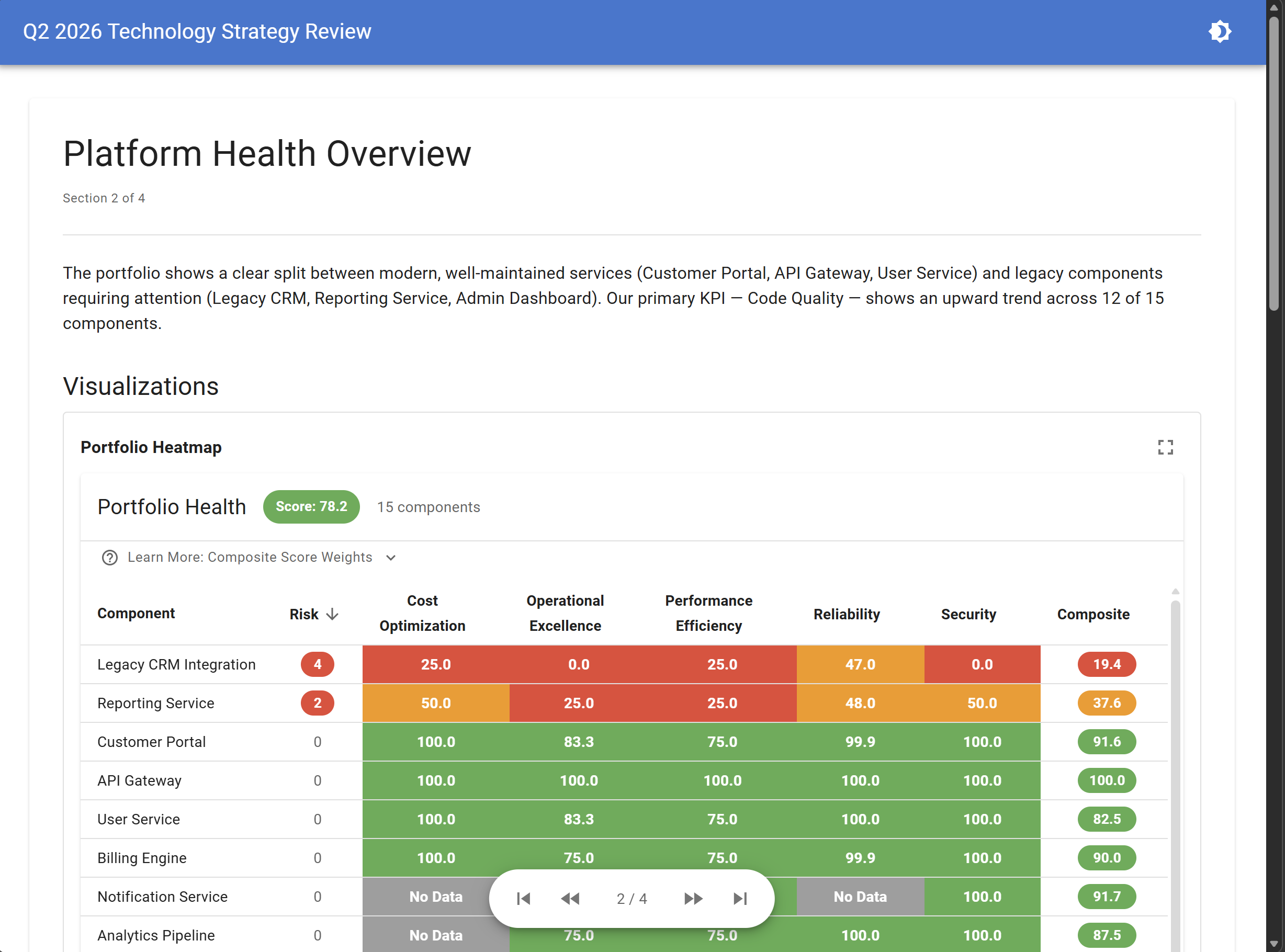The width and height of the screenshot is (1285, 952).
Task: Sort by the Security column header
Action: (968, 614)
